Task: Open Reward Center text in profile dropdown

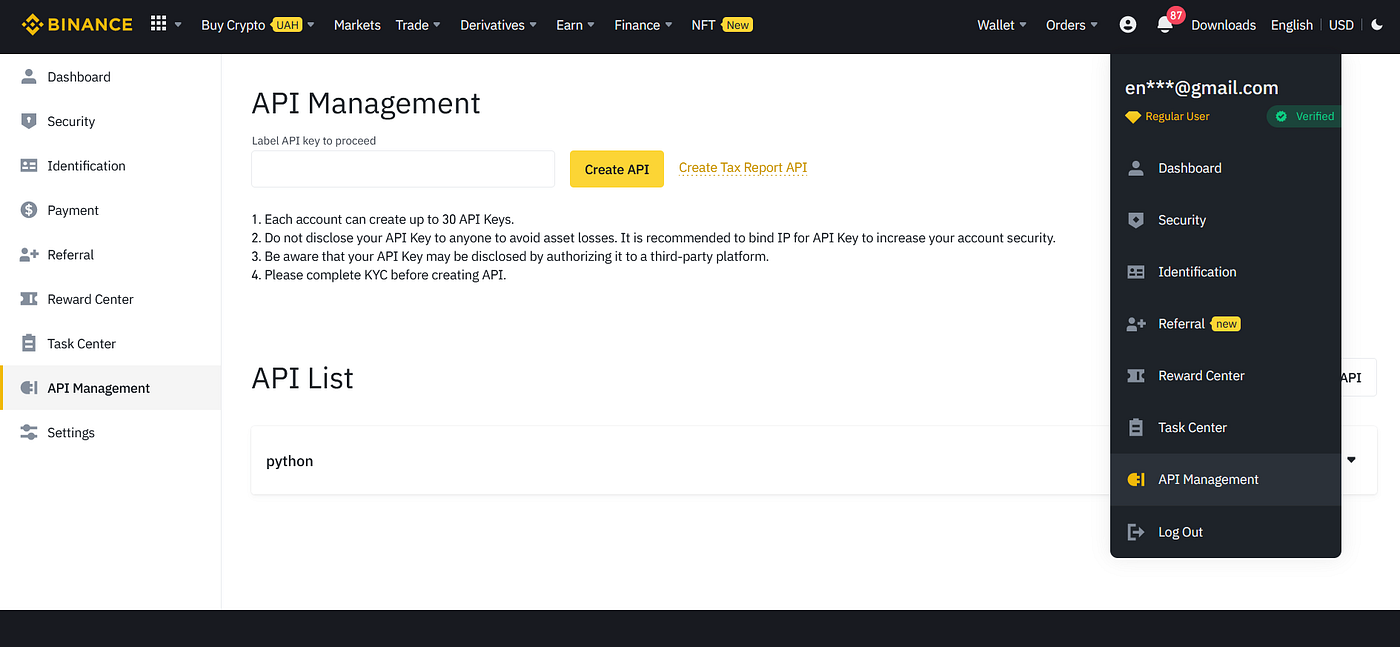Action: (x=1201, y=376)
